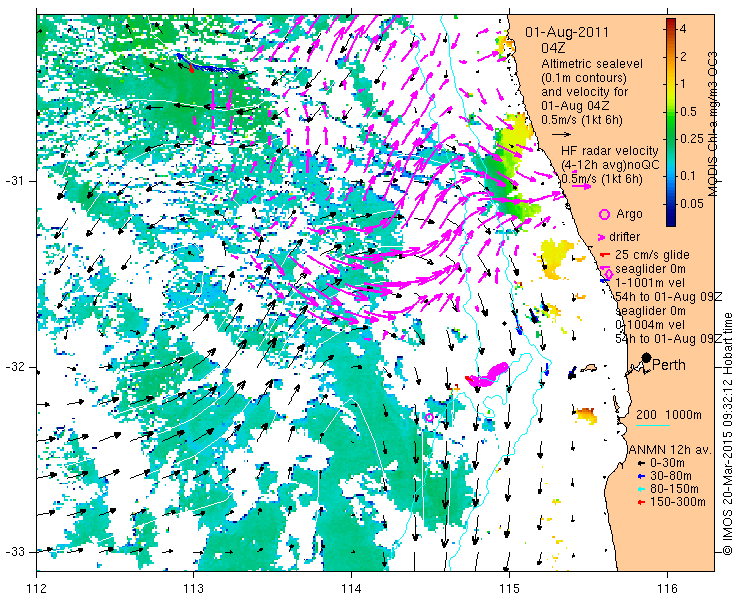Click the magenta drifter arrowhead legend symbol
This screenshot has width=740, height=600.
(602, 237)
